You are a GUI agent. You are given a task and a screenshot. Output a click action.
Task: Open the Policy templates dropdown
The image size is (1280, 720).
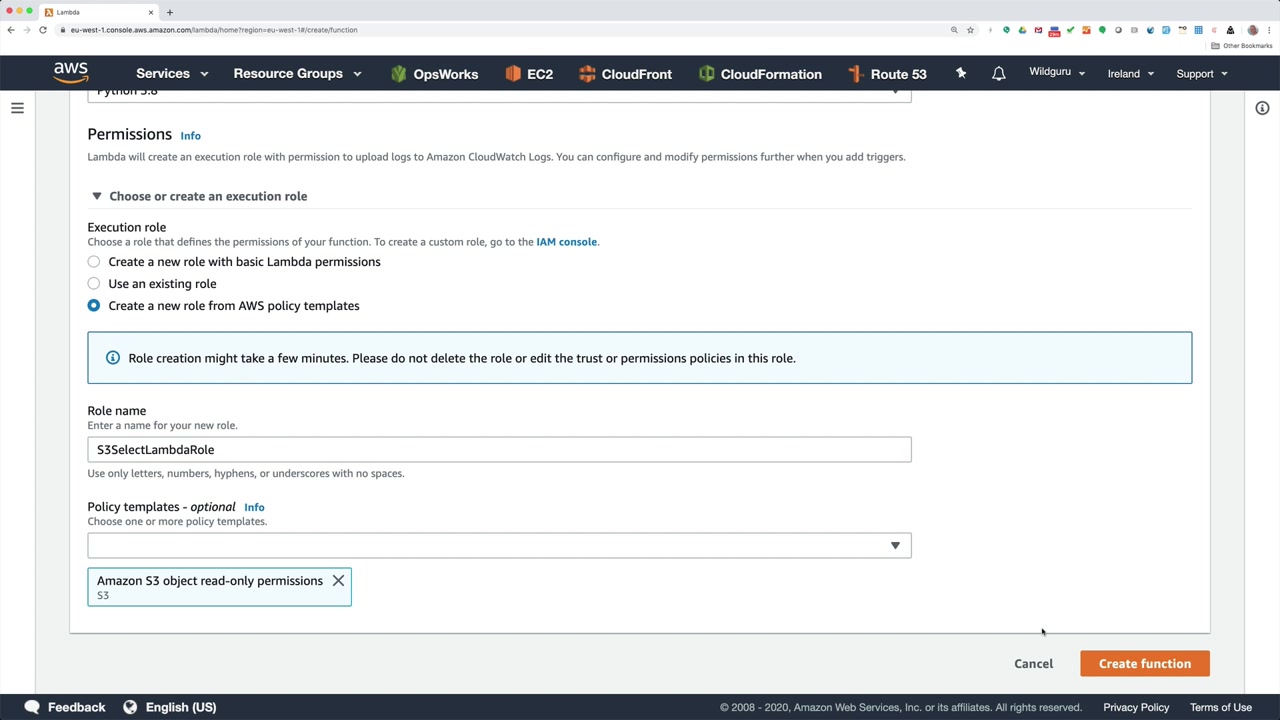(x=499, y=545)
